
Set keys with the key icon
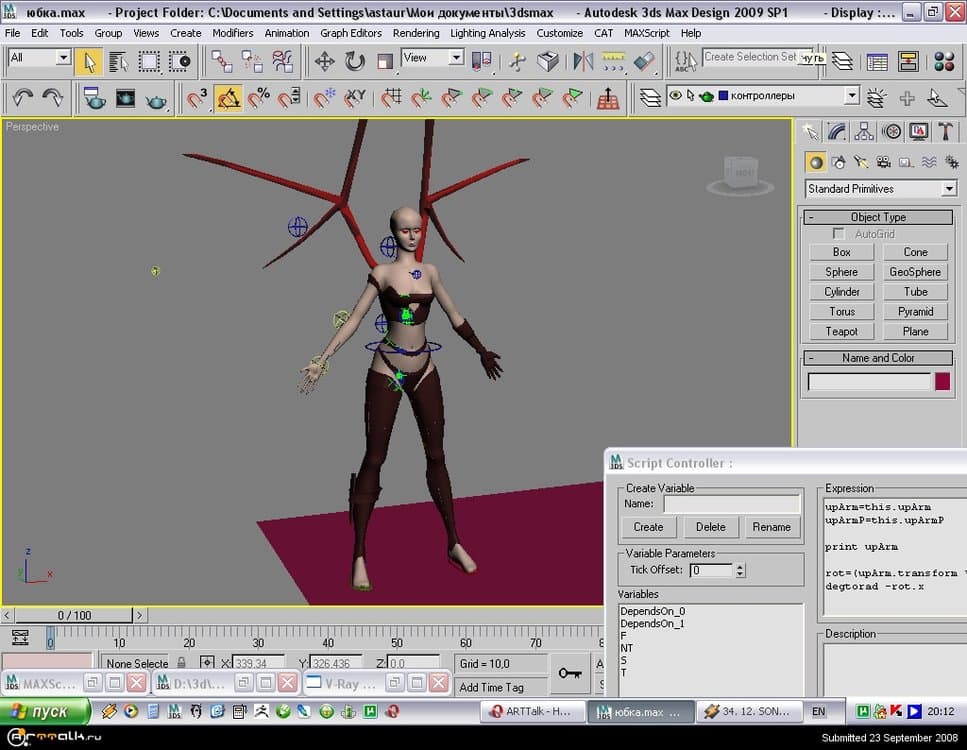(570, 673)
